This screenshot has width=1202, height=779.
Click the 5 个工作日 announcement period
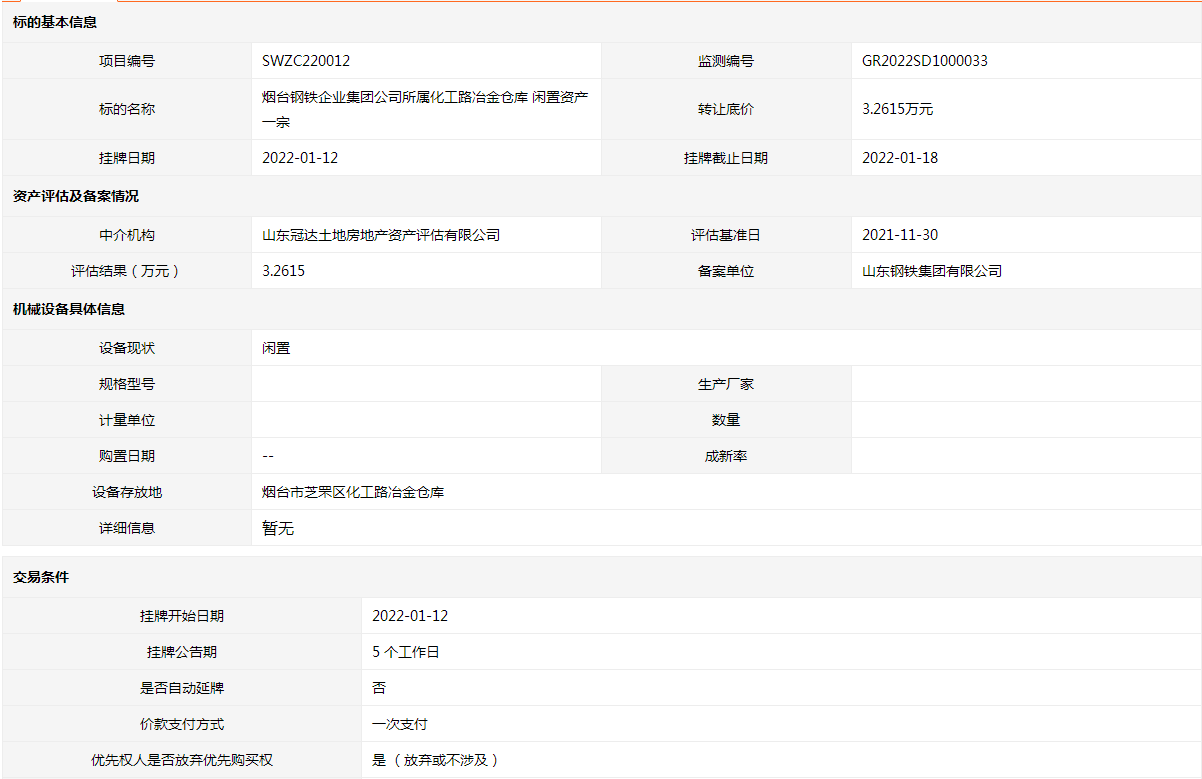click(406, 652)
